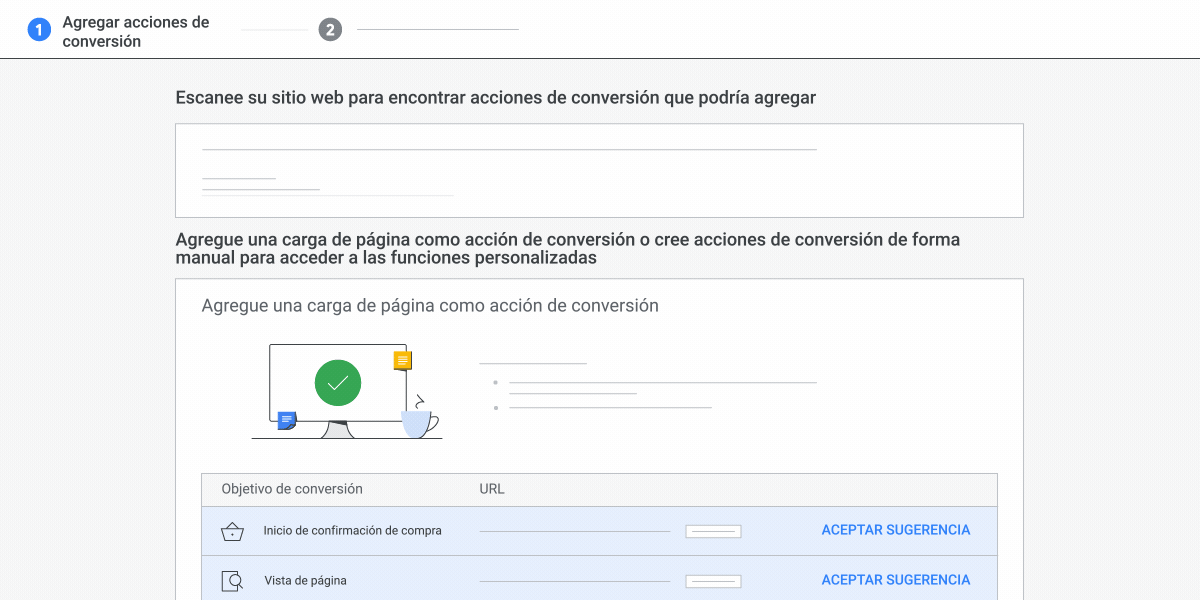This screenshot has height=600, width=1200.
Task: Click ACEPTAR SUGERENCIA for 'Inicio de confirmación de compra'
Action: 895,529
